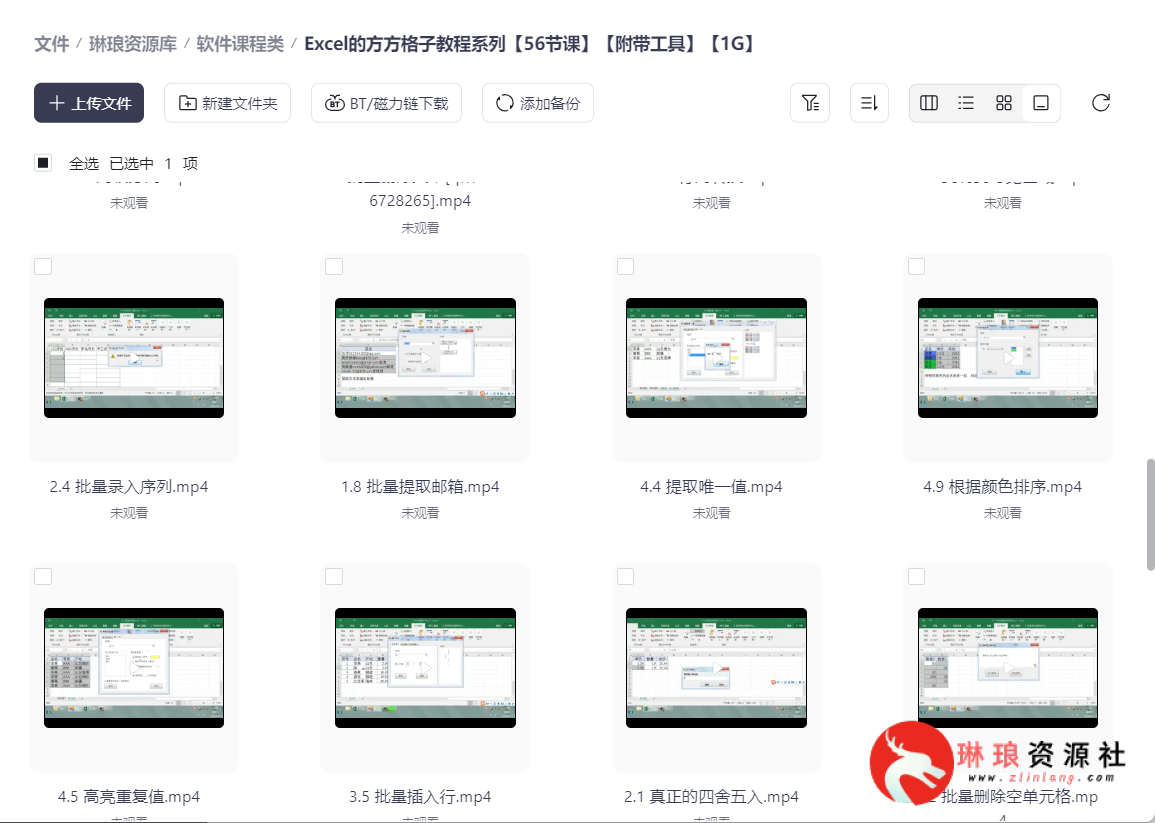The height and width of the screenshot is (823, 1155).
Task: Go to 琳琅资源库 breadcrumb
Action: (x=133, y=44)
